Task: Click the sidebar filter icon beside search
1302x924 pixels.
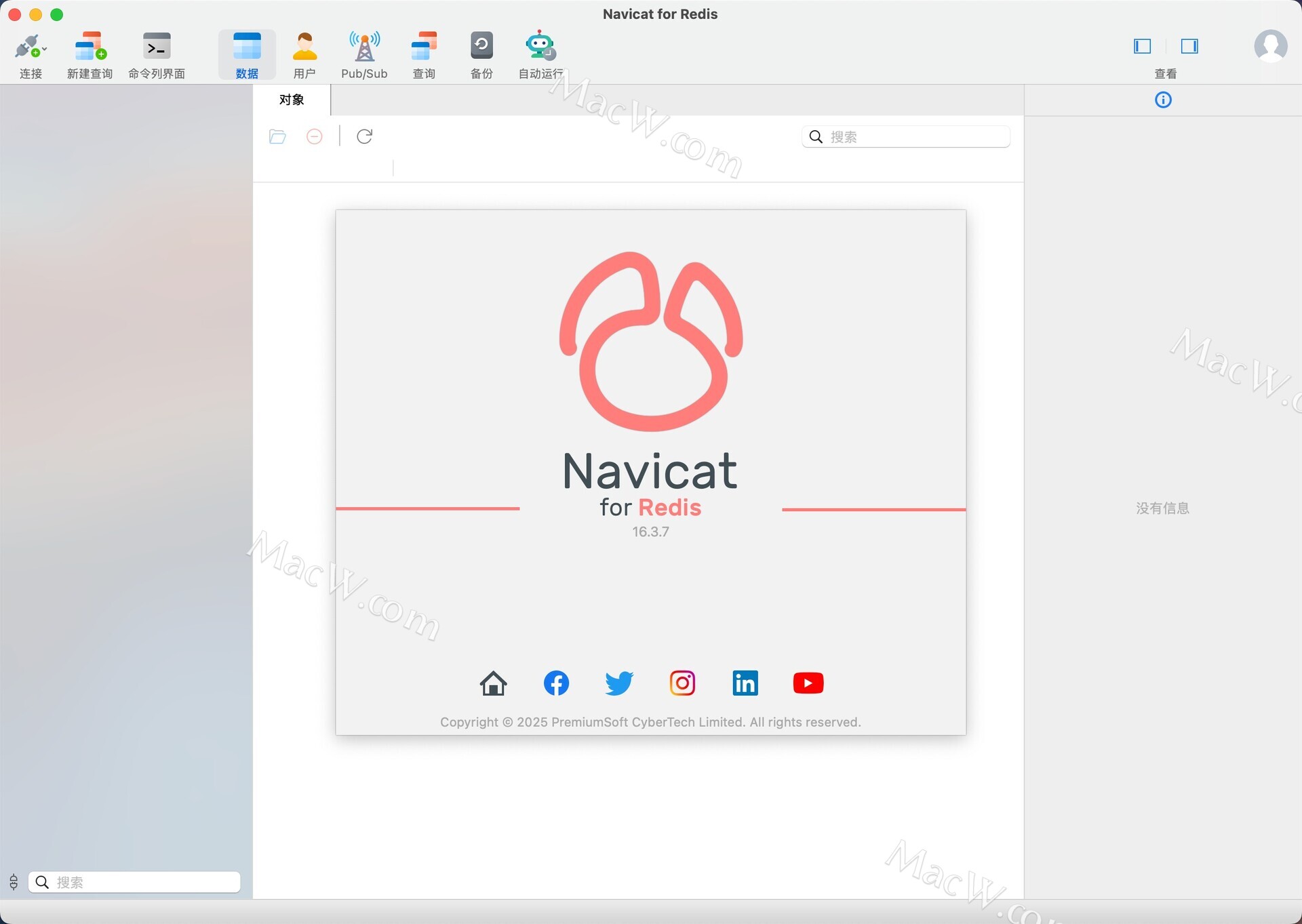Action: [x=14, y=882]
